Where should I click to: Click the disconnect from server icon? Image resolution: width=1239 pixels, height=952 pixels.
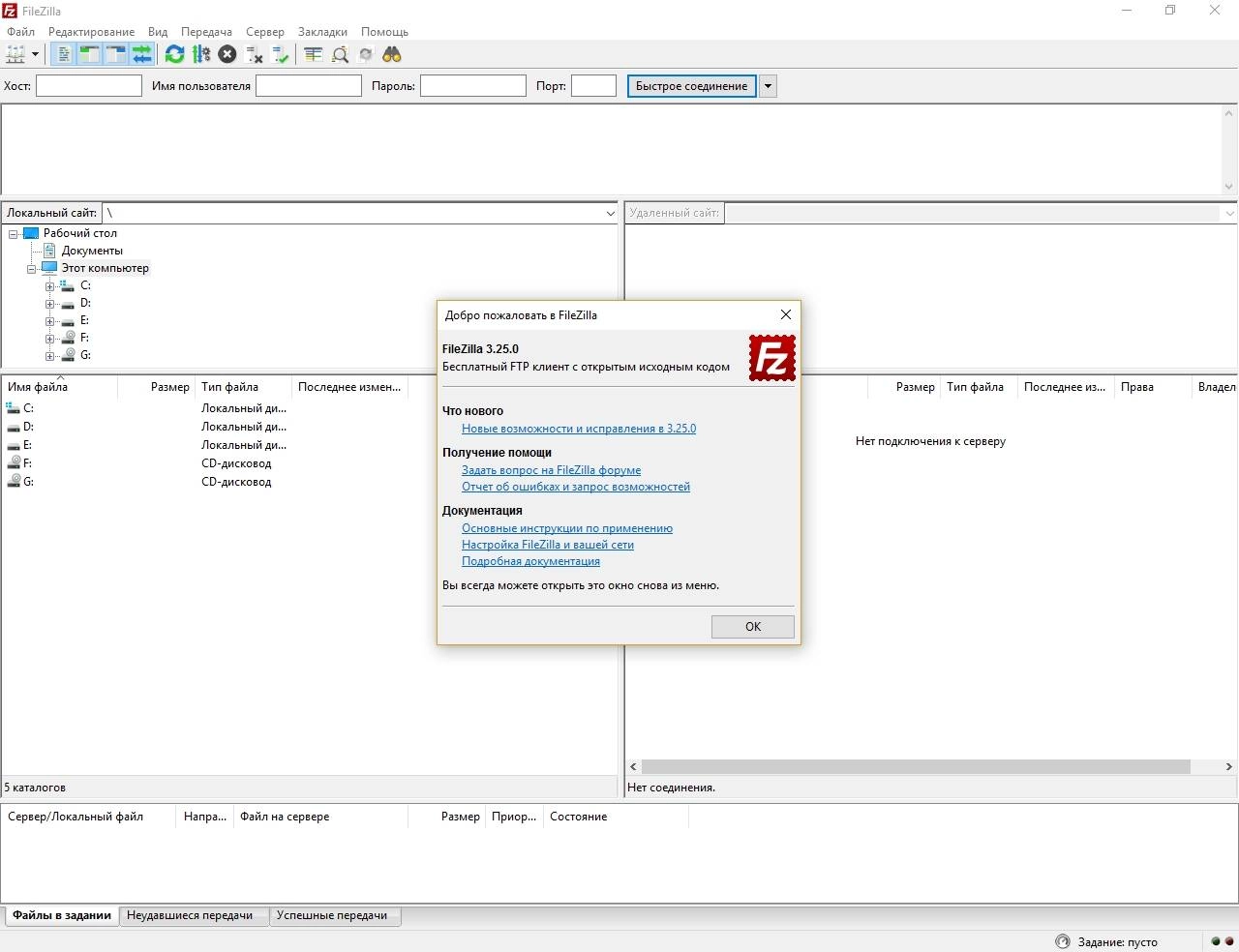(x=254, y=55)
